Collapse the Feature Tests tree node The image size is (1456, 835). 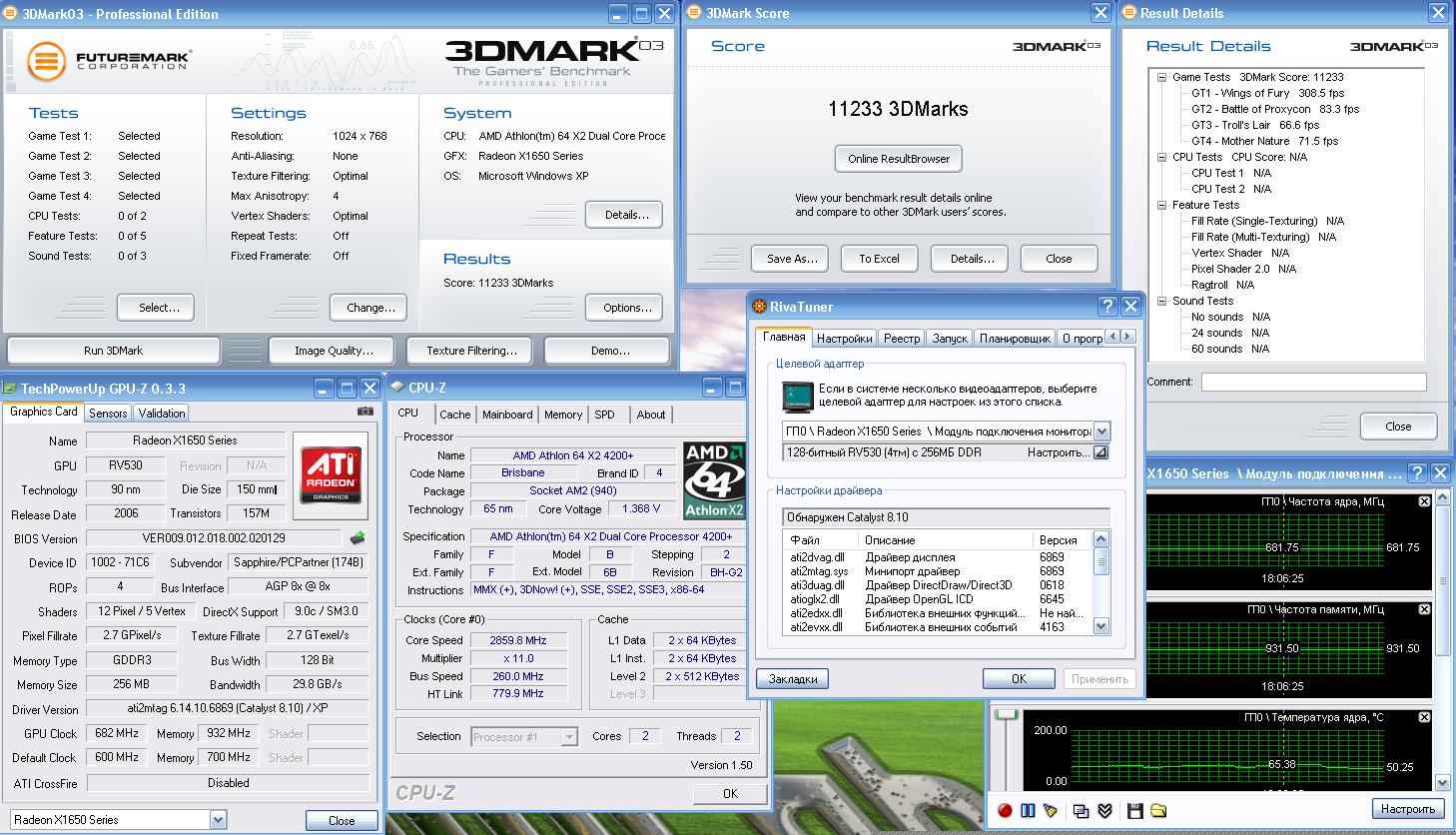(1162, 205)
